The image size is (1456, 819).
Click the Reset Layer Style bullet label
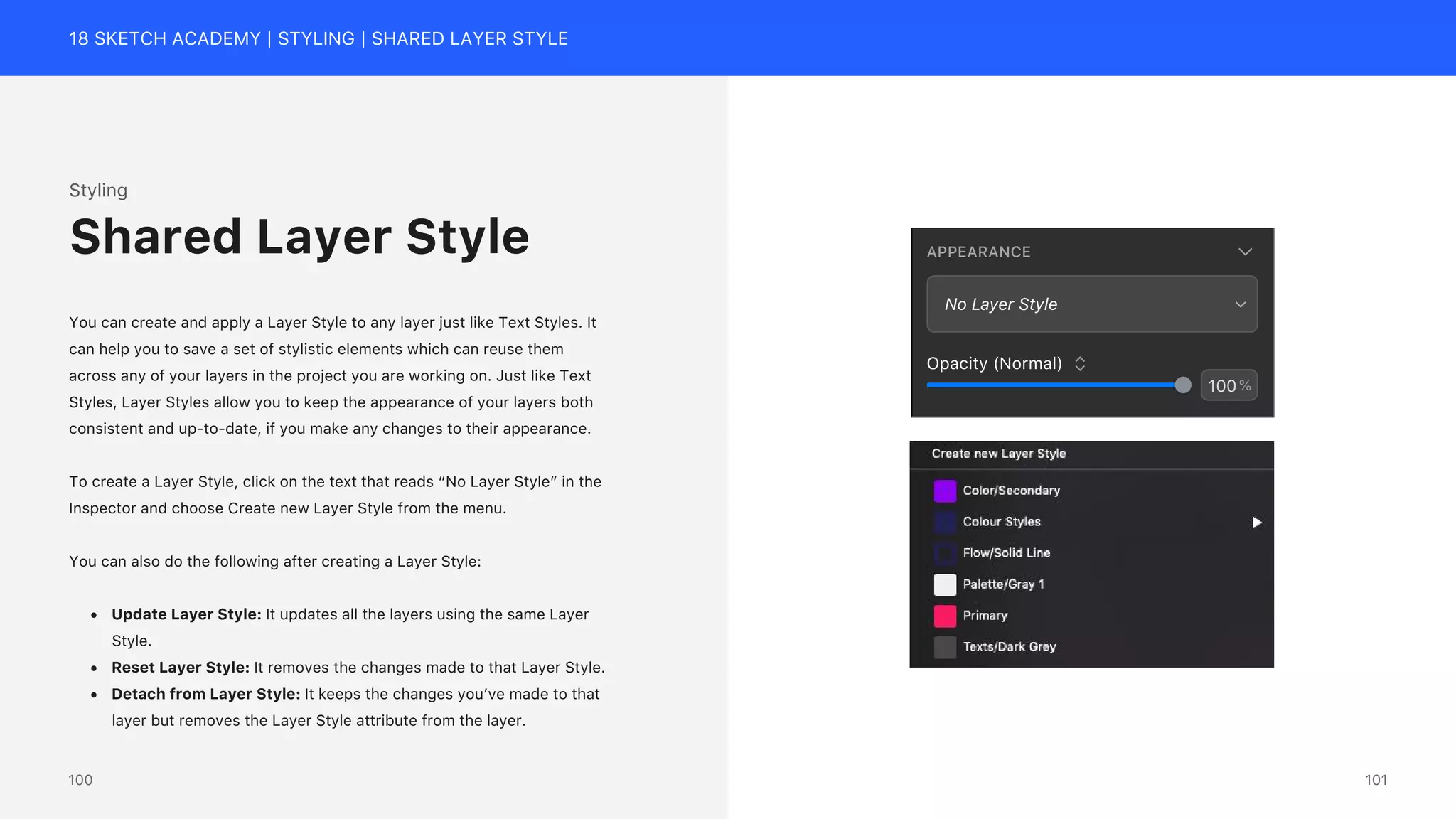[x=181, y=668]
